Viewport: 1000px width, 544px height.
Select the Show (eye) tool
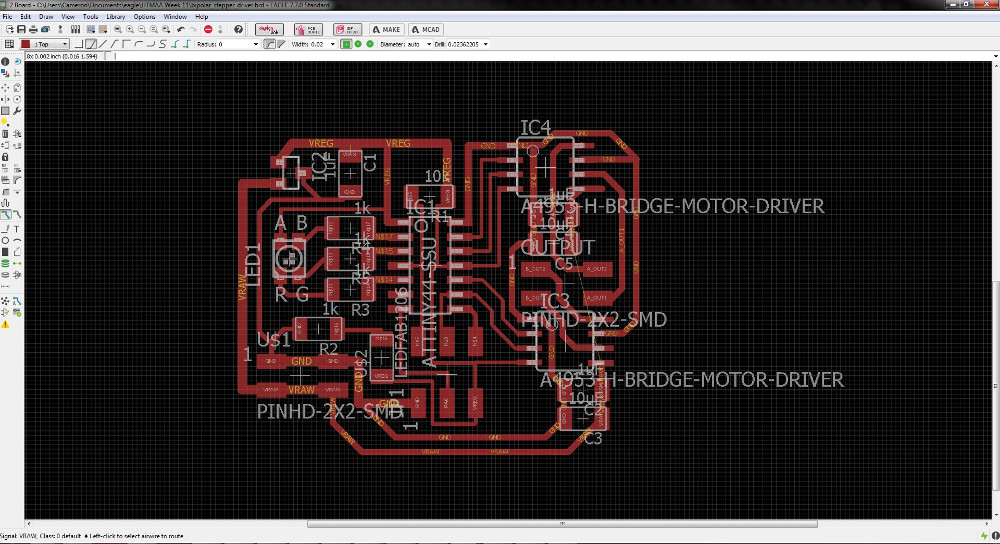17,62
